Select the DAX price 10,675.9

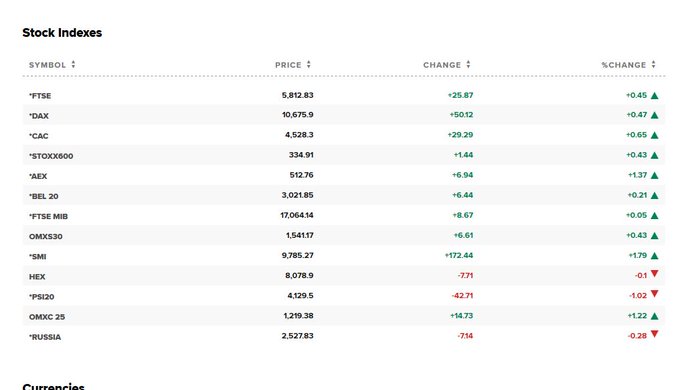(x=298, y=115)
